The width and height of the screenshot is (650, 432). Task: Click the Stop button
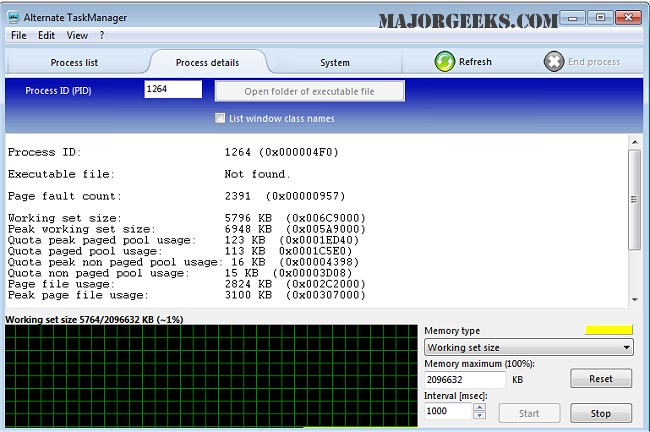point(601,413)
